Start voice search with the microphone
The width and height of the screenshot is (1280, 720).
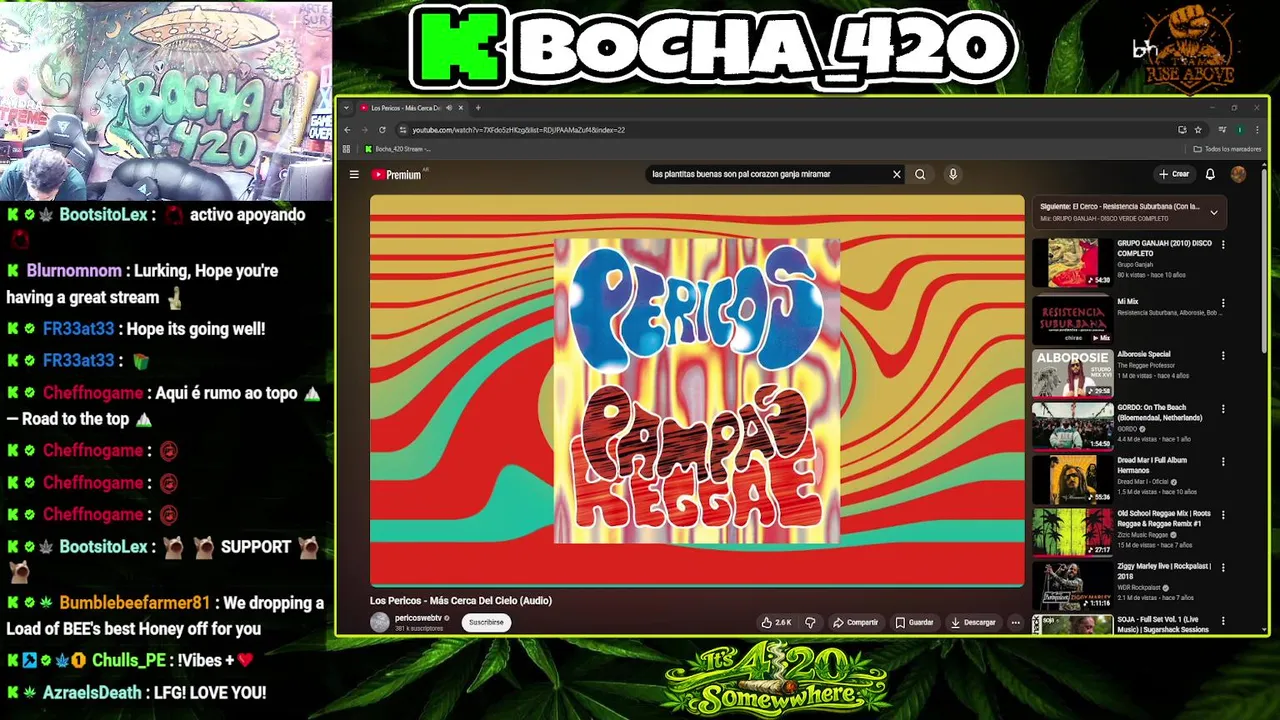953,174
